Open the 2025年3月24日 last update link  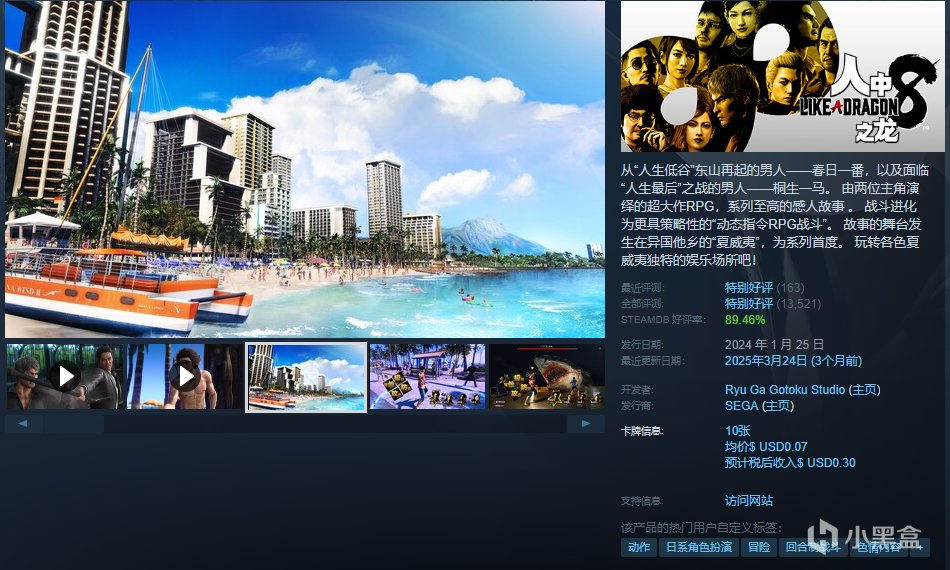click(x=793, y=361)
